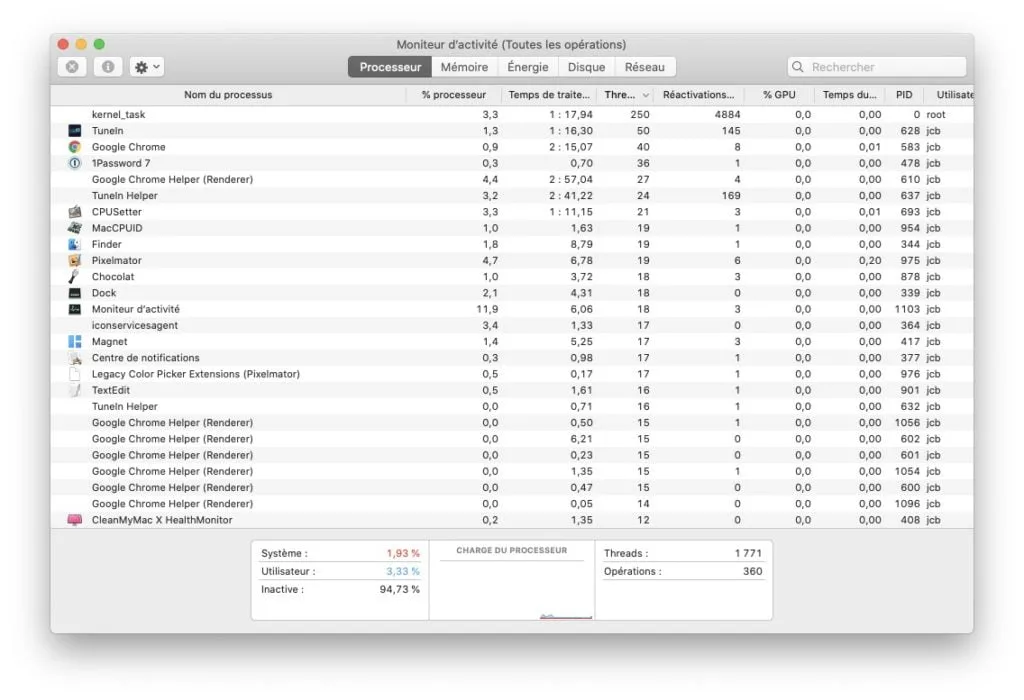Sort by Réactivations column header
This screenshot has width=1024, height=700.
[698, 95]
